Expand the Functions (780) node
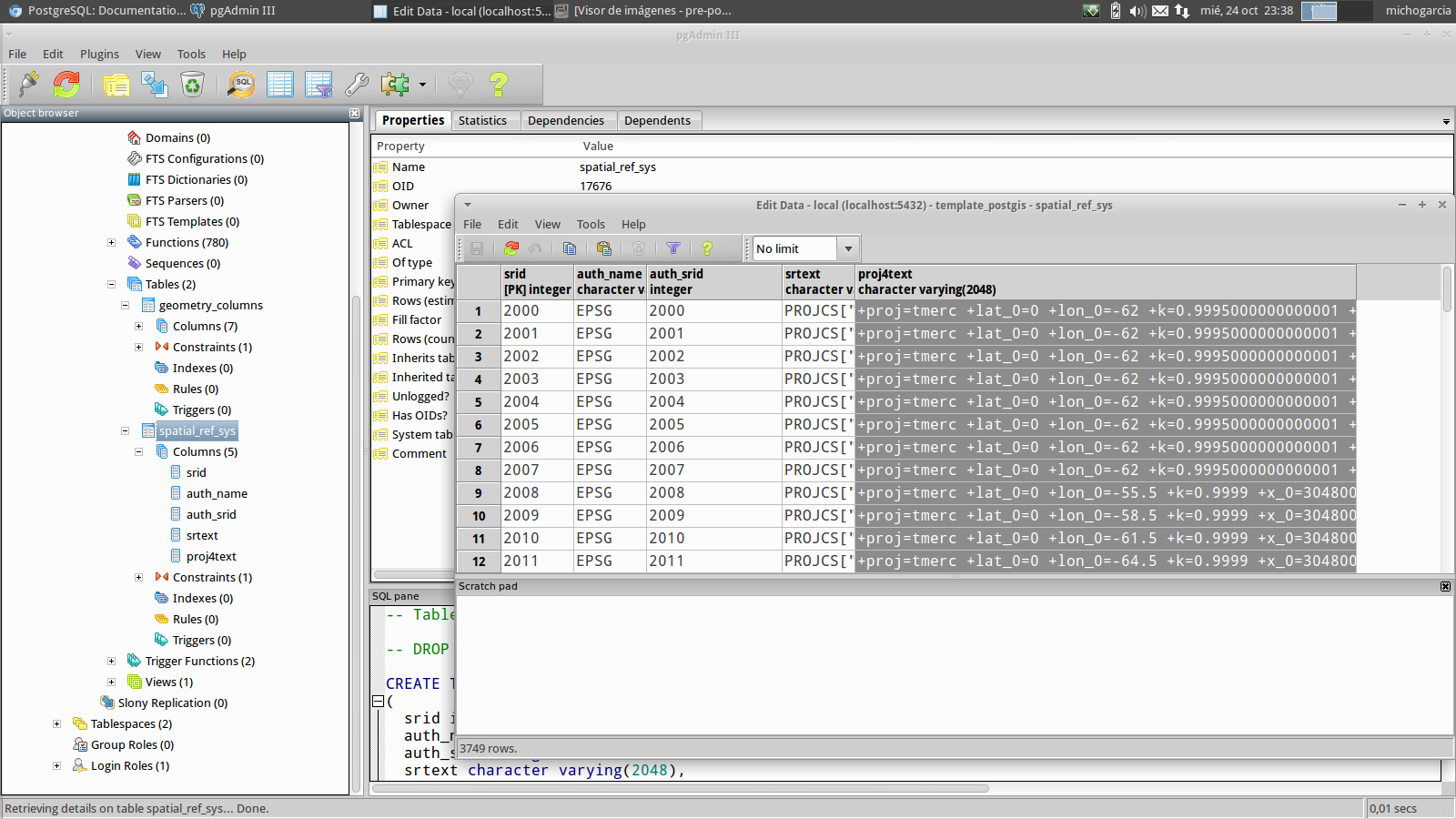Screen dimensions: 1456x819 [111, 243]
